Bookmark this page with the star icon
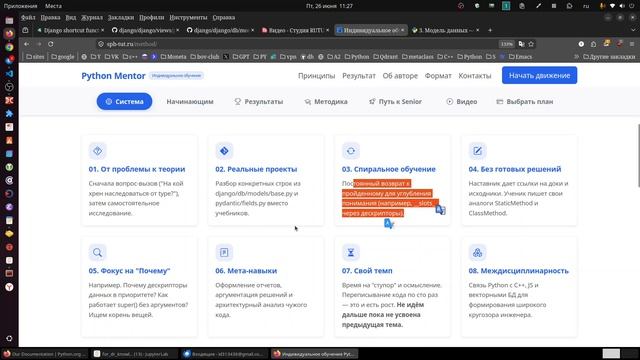The width and height of the screenshot is (640, 360). (531, 44)
